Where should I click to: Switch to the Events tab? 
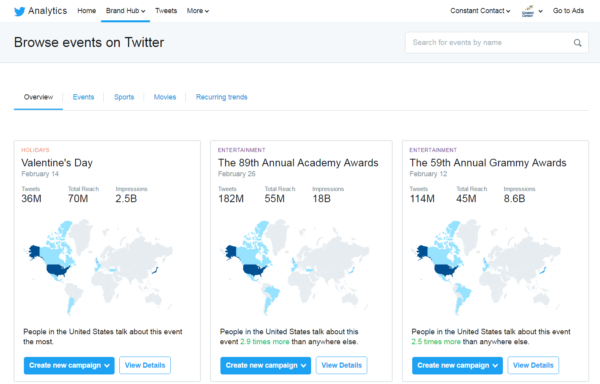click(83, 97)
